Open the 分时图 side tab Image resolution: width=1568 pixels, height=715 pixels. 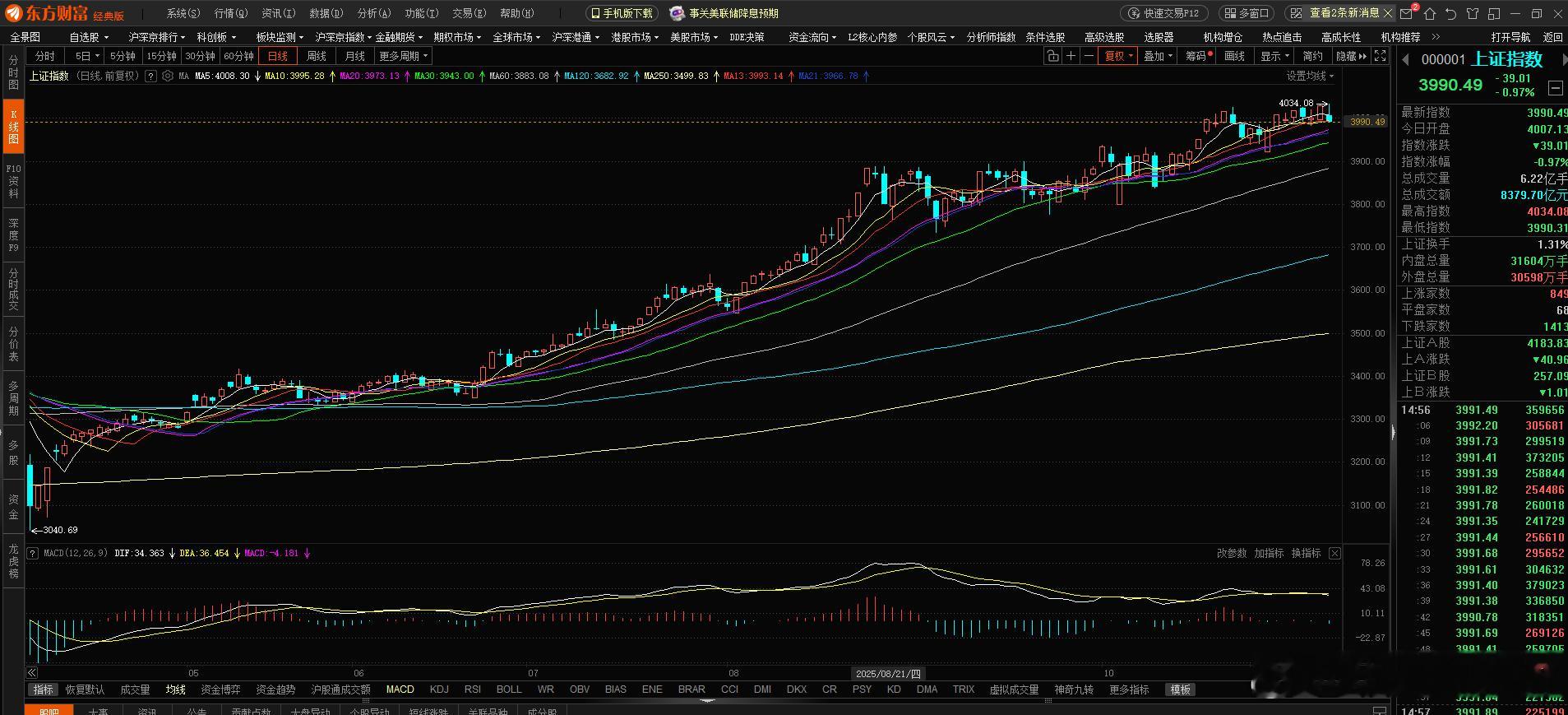[13, 73]
